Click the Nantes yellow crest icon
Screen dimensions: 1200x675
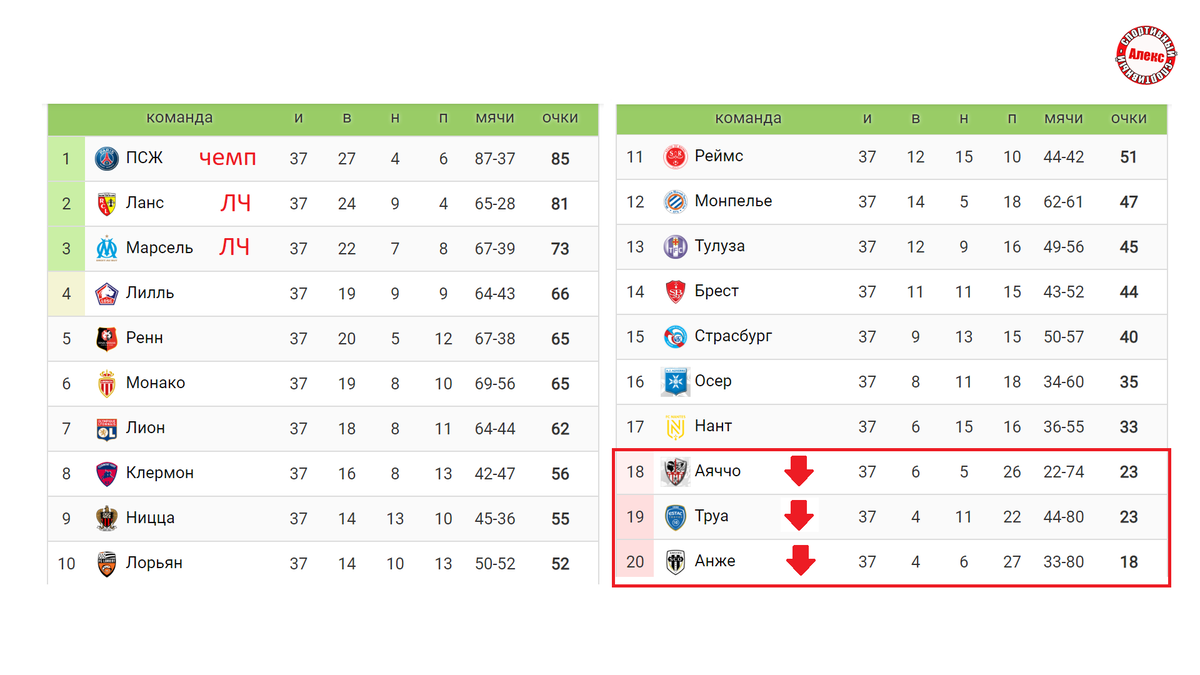(675, 426)
